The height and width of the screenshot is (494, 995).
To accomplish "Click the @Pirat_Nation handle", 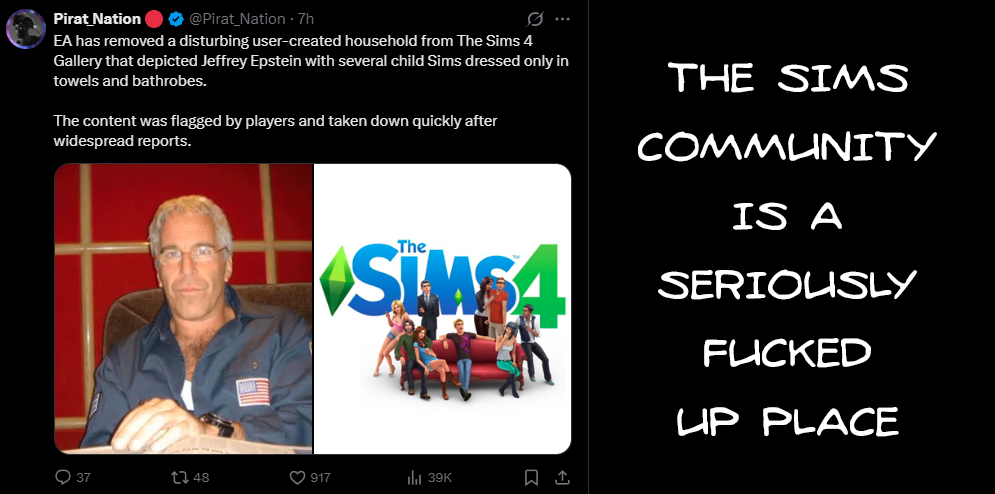I will (233, 19).
